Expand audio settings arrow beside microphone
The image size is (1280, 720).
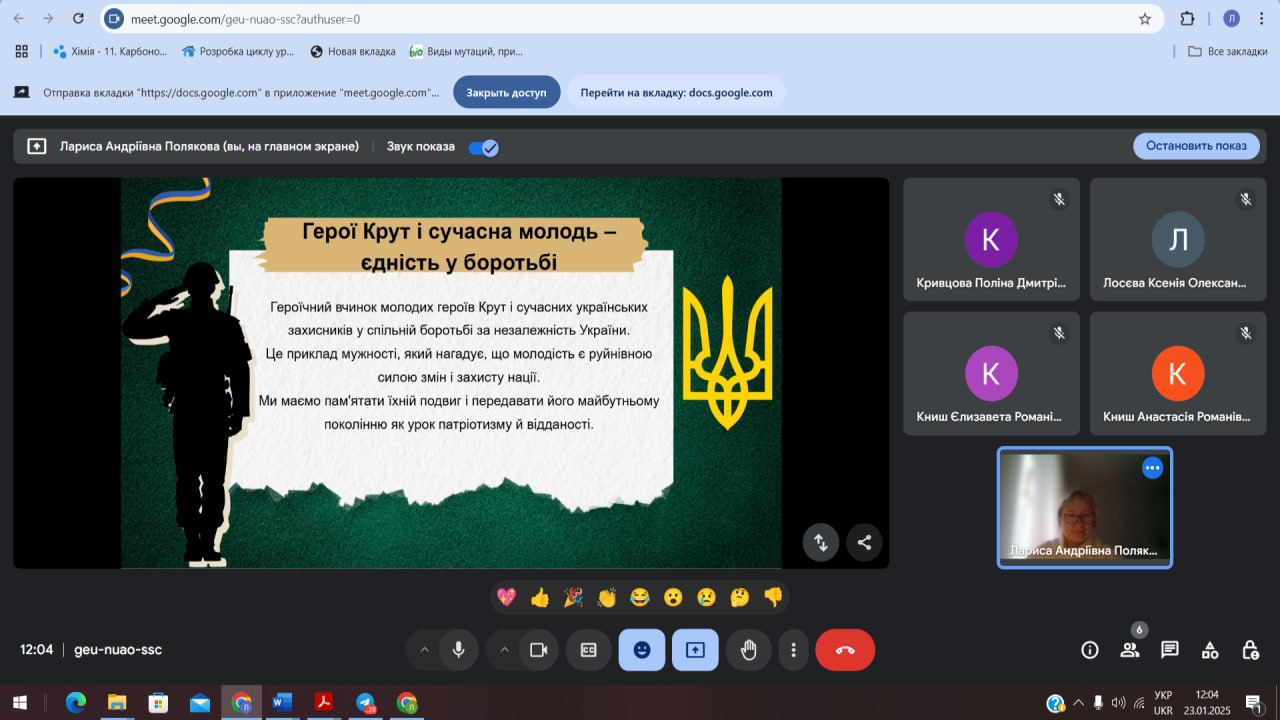point(424,650)
